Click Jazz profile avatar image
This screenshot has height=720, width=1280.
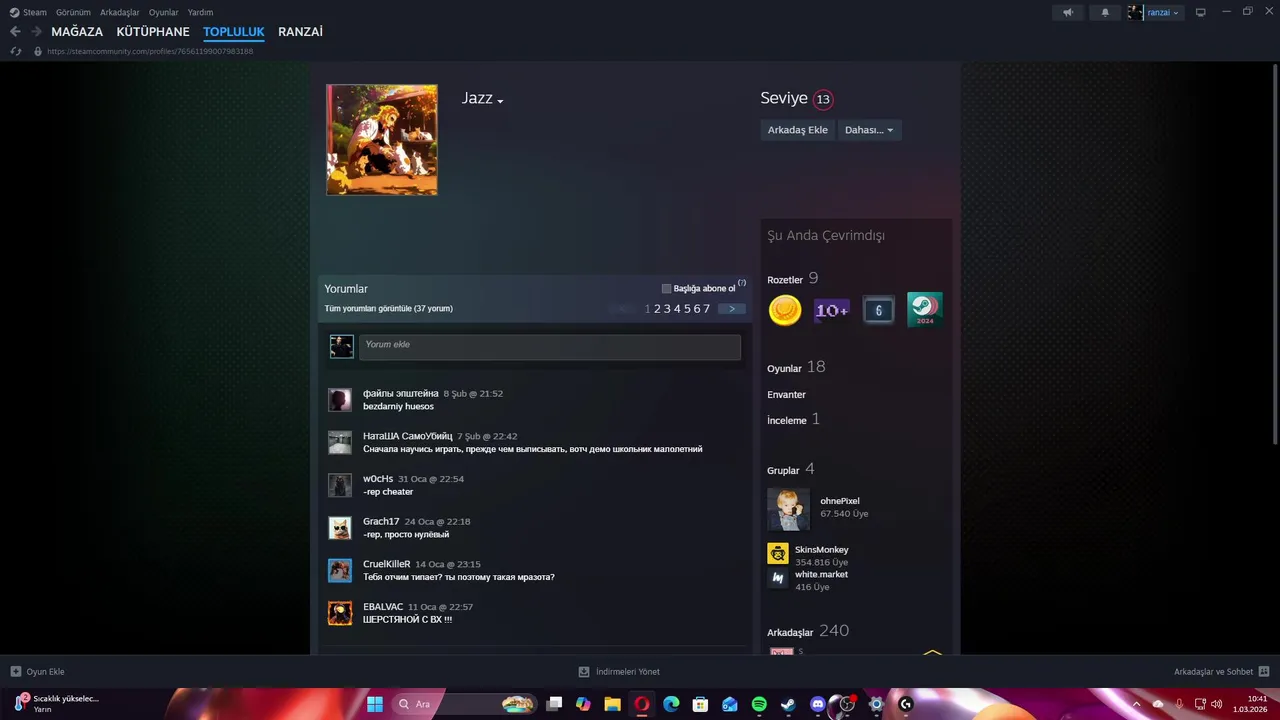pyautogui.click(x=382, y=140)
